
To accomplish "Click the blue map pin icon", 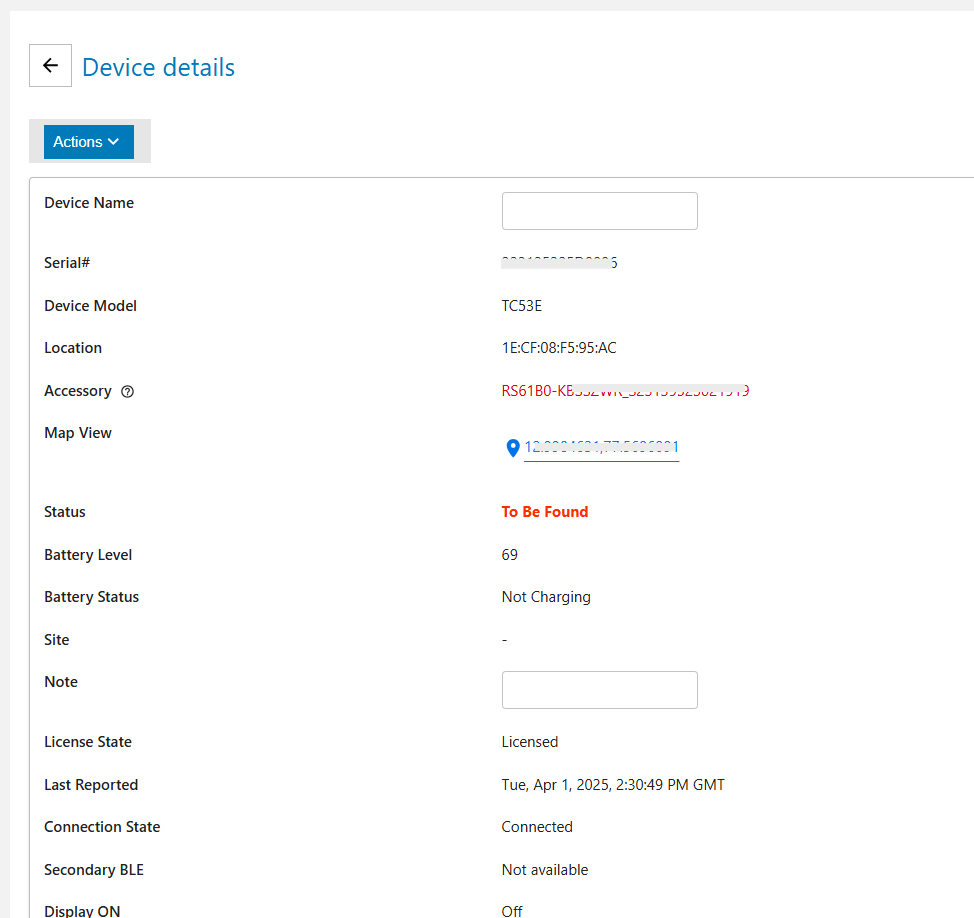I will 513,448.
